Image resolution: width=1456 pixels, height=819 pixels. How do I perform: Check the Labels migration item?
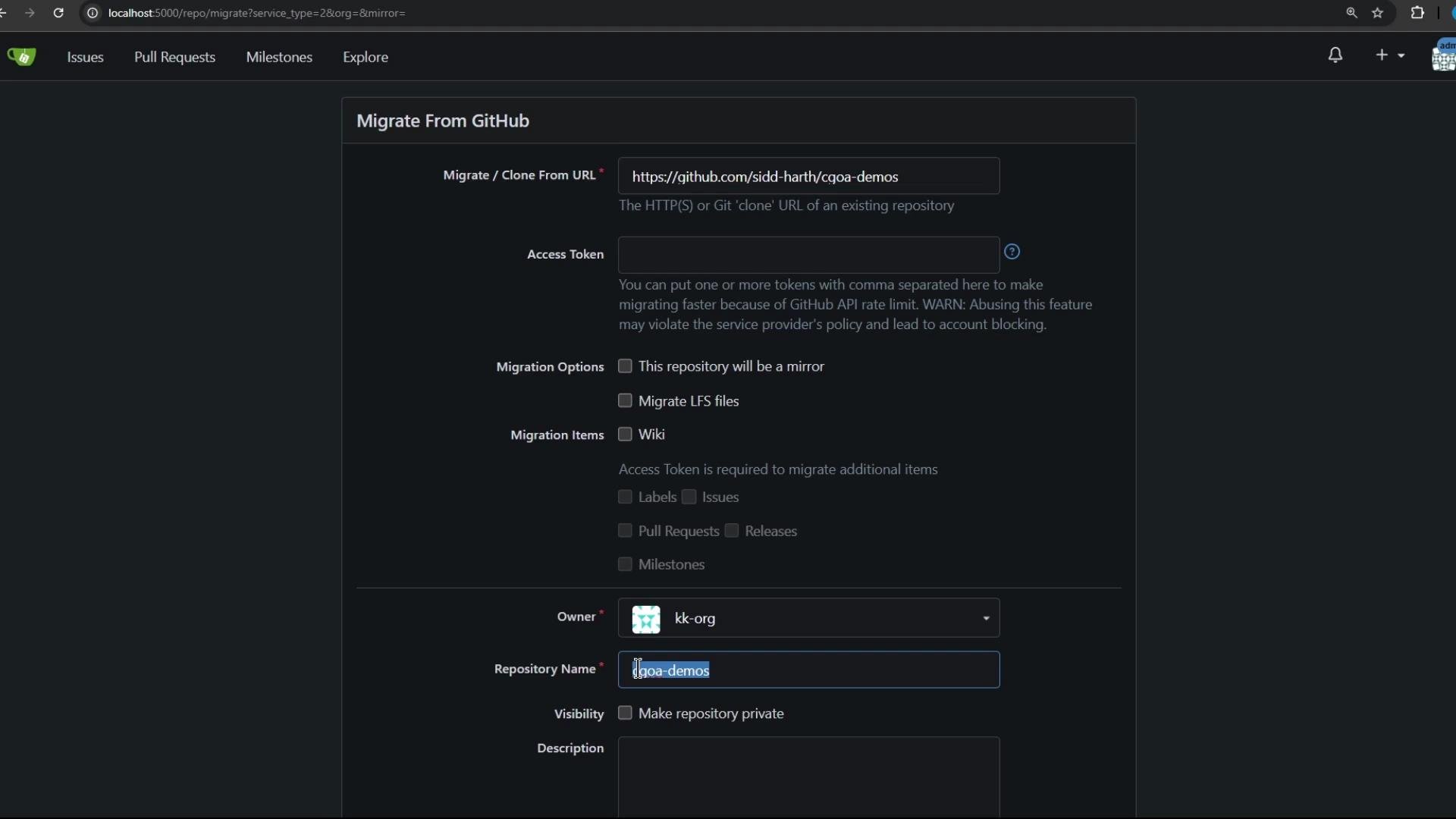pyautogui.click(x=625, y=497)
